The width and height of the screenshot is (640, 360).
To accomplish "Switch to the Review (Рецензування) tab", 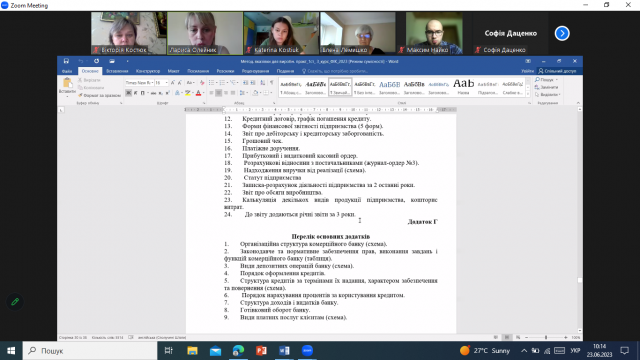I will point(255,71).
